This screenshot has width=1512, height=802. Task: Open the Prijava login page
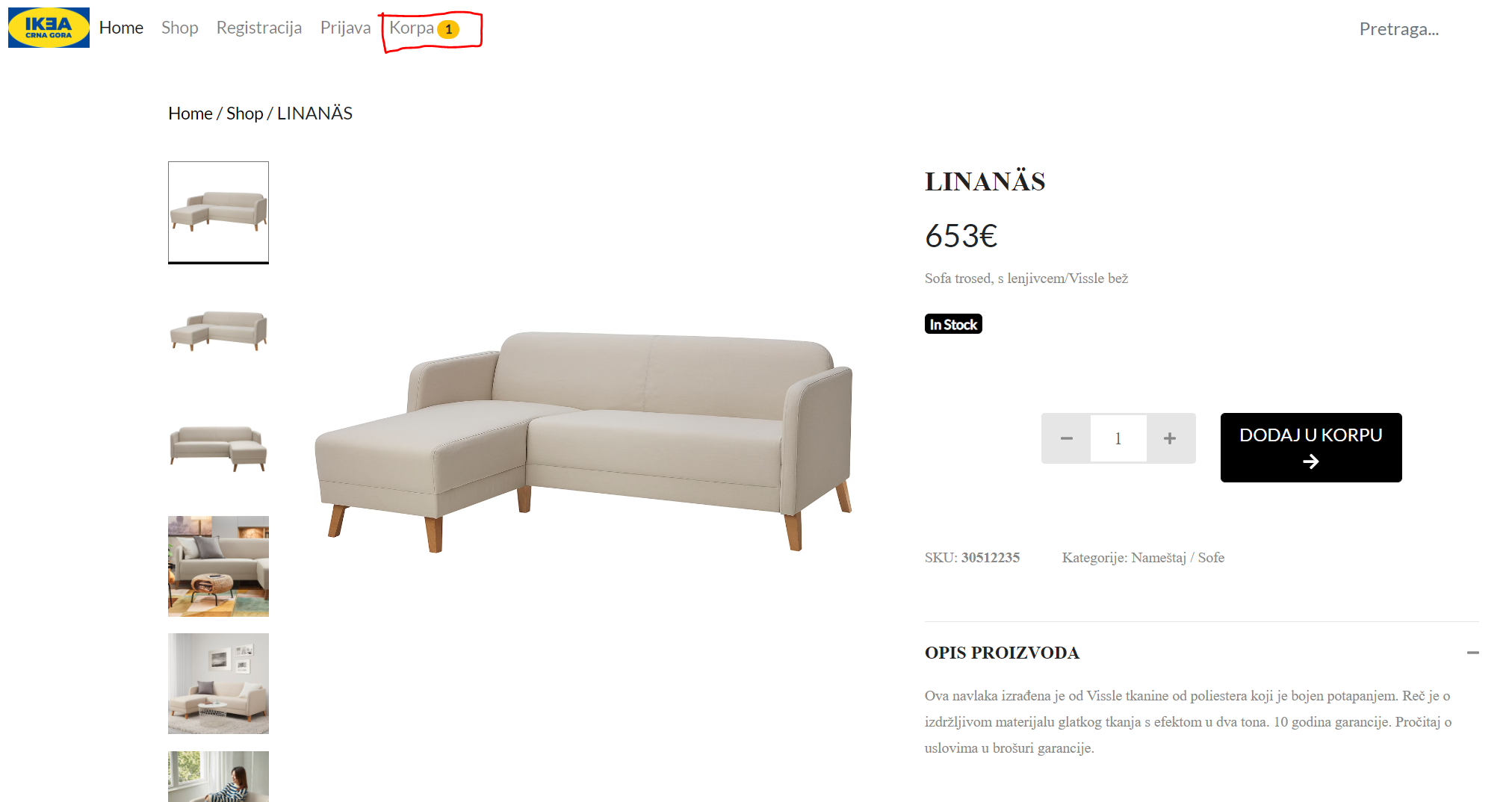tap(346, 28)
